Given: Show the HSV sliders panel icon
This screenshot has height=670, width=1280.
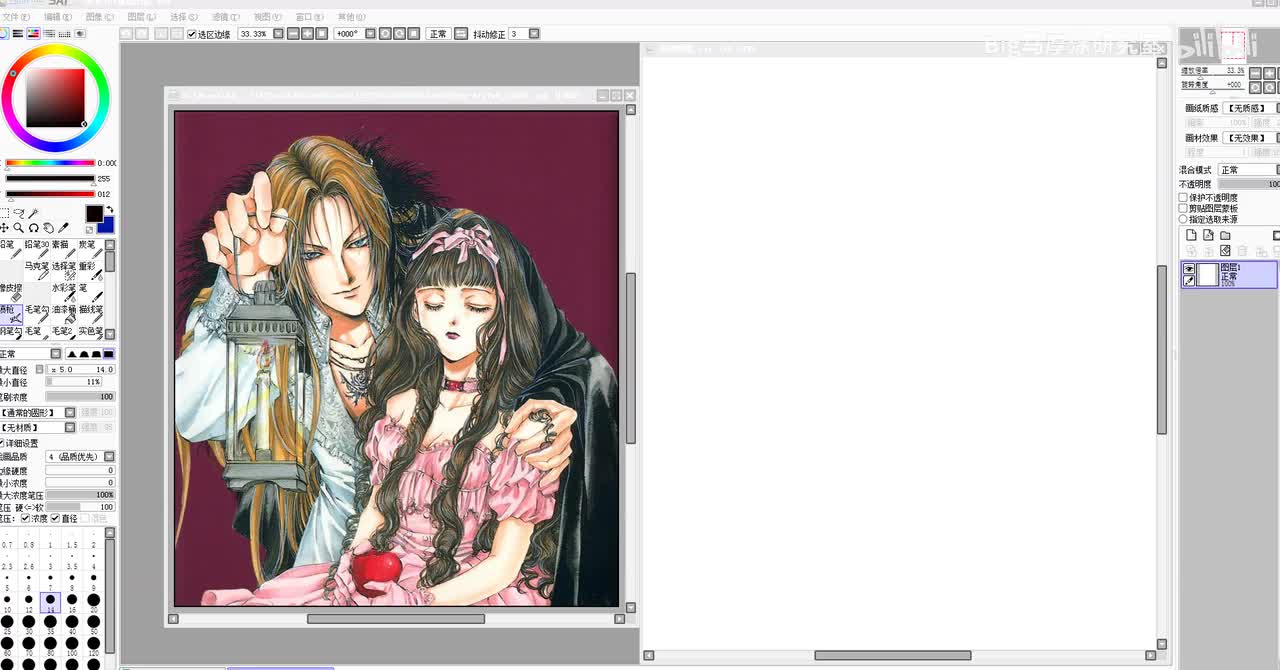Looking at the screenshot, I should coord(33,34).
